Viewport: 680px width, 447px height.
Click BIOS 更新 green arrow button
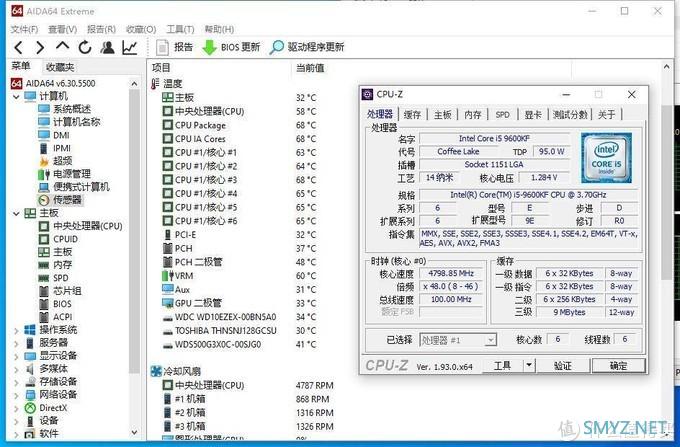[231, 47]
